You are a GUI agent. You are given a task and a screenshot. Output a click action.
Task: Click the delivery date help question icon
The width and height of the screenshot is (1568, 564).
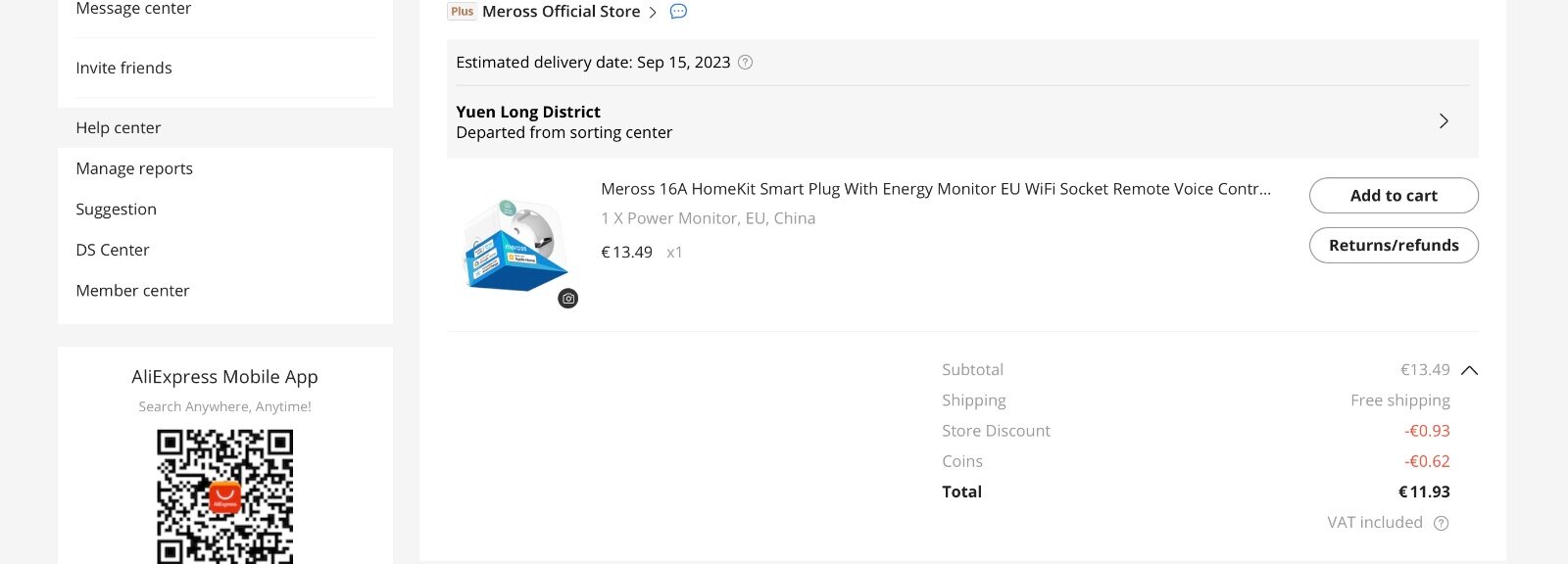tap(745, 63)
